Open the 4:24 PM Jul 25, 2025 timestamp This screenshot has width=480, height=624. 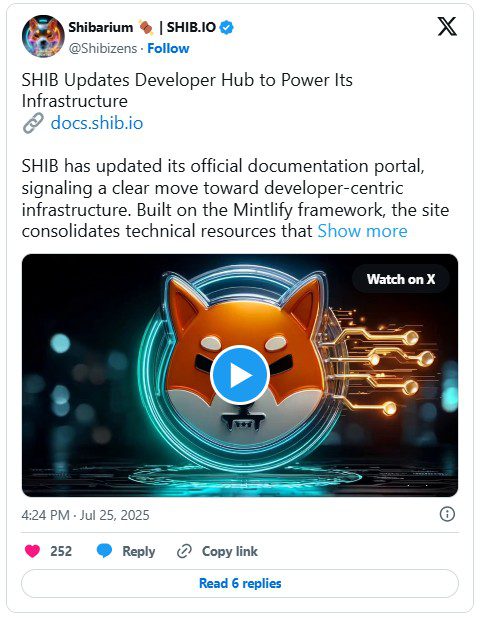coord(86,515)
